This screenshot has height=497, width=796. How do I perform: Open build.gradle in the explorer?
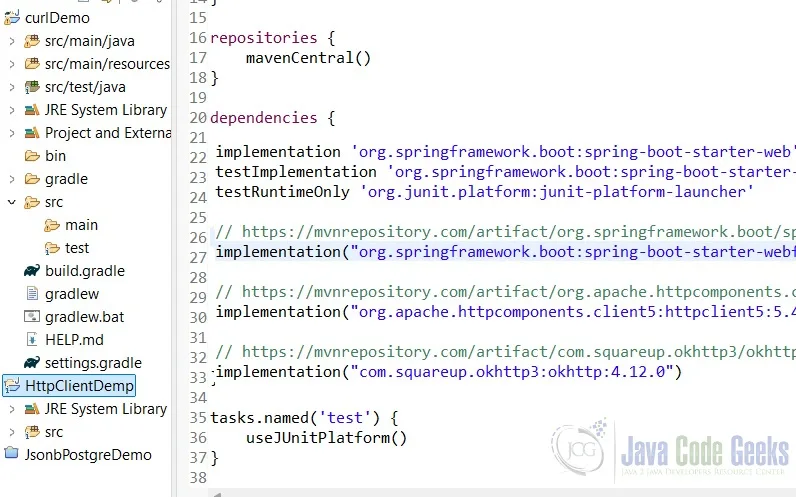click(x=85, y=271)
